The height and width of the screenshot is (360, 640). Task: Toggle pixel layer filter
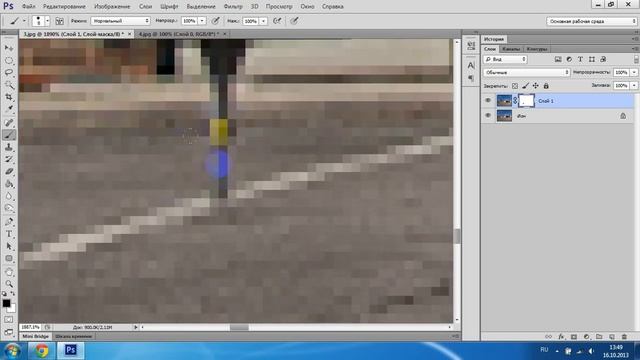click(x=558, y=59)
